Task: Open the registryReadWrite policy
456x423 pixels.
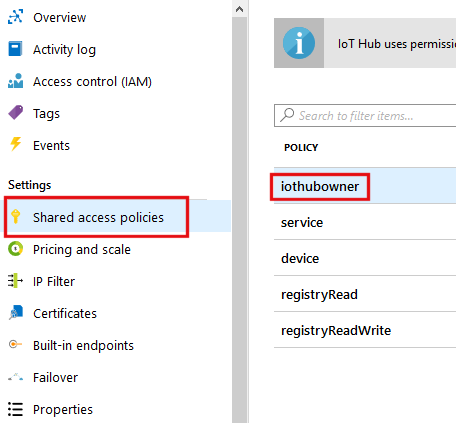Action: [365, 330]
